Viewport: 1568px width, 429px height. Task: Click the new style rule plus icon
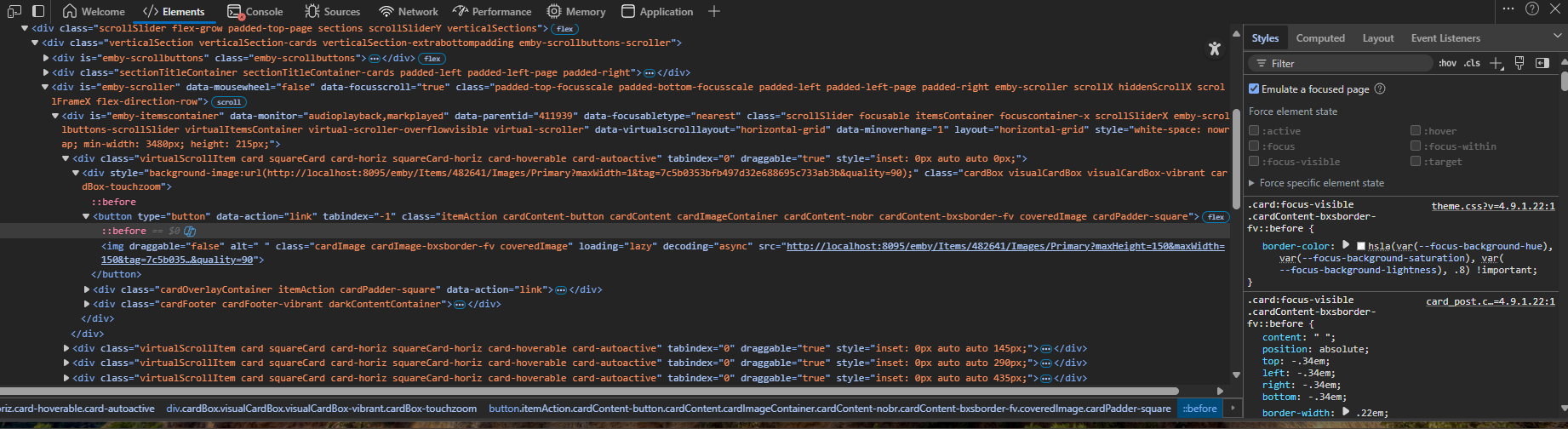pyautogui.click(x=1496, y=64)
